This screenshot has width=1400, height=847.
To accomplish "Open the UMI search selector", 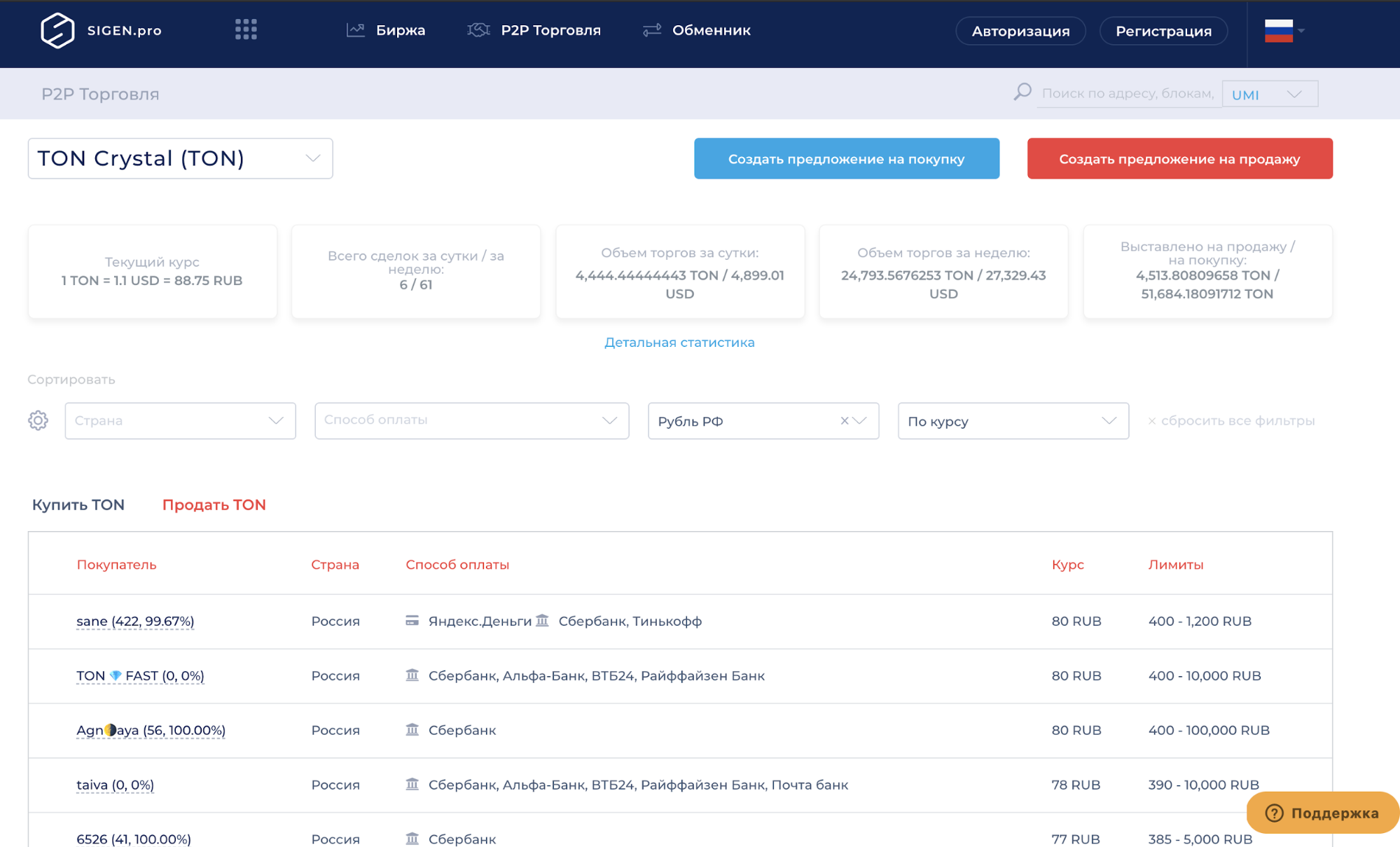I will click(x=1269, y=94).
